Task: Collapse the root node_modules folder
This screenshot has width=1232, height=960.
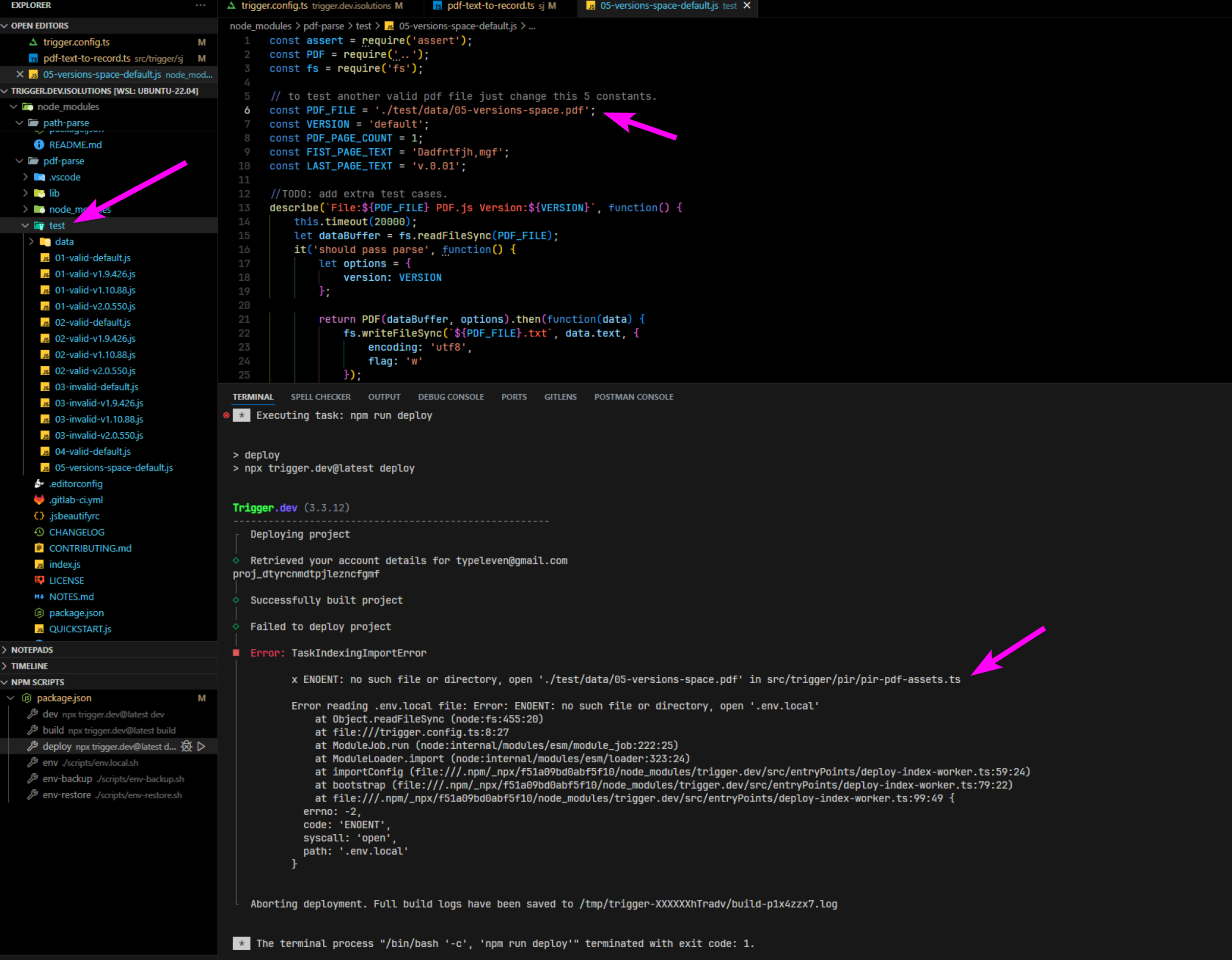Action: 14,107
